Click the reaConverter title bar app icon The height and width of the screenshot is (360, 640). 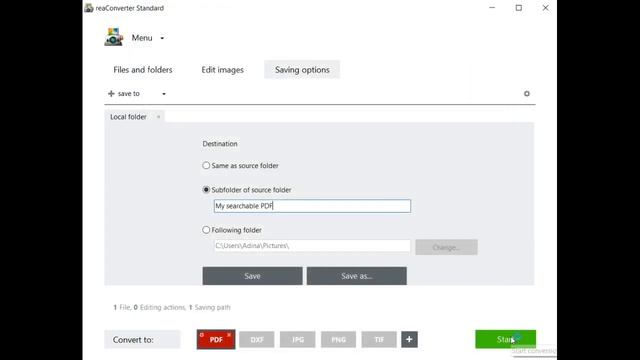[89, 8]
